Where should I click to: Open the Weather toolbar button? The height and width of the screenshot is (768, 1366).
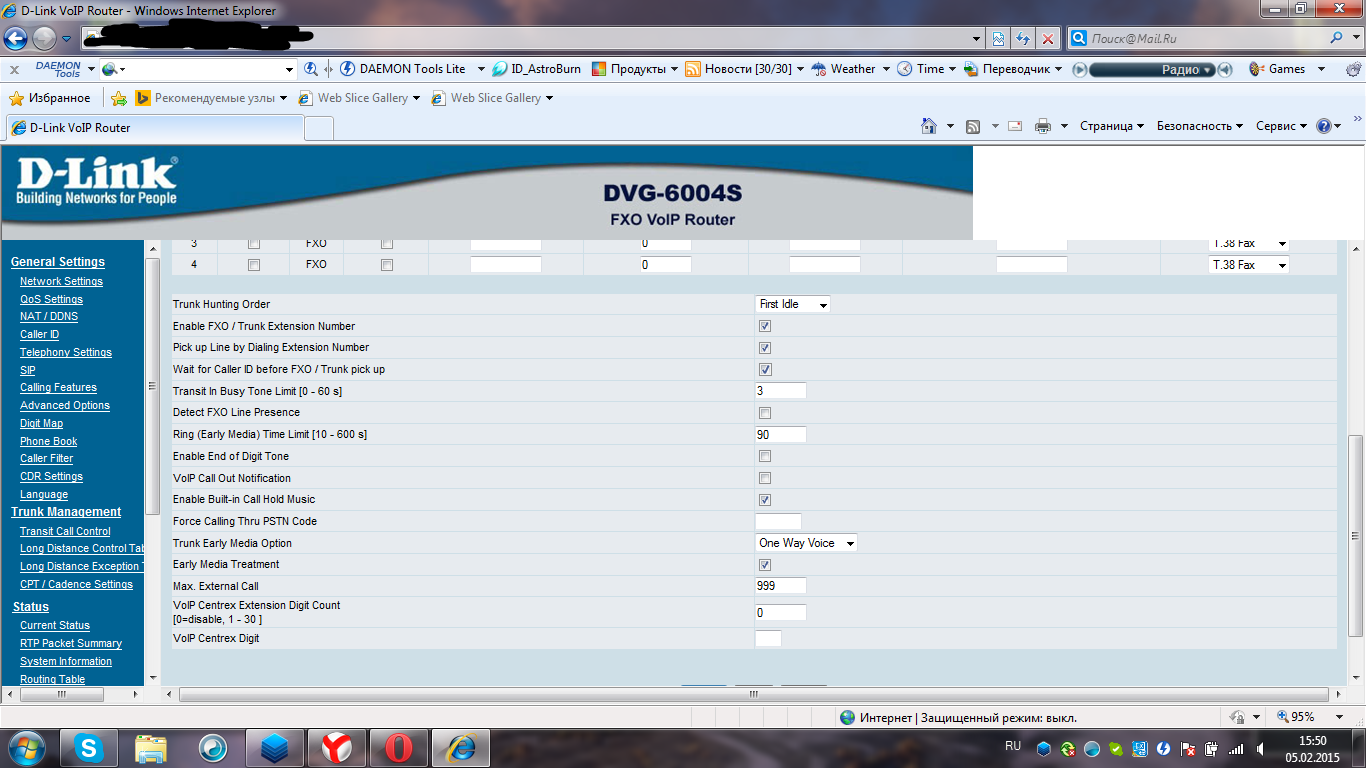click(x=843, y=69)
